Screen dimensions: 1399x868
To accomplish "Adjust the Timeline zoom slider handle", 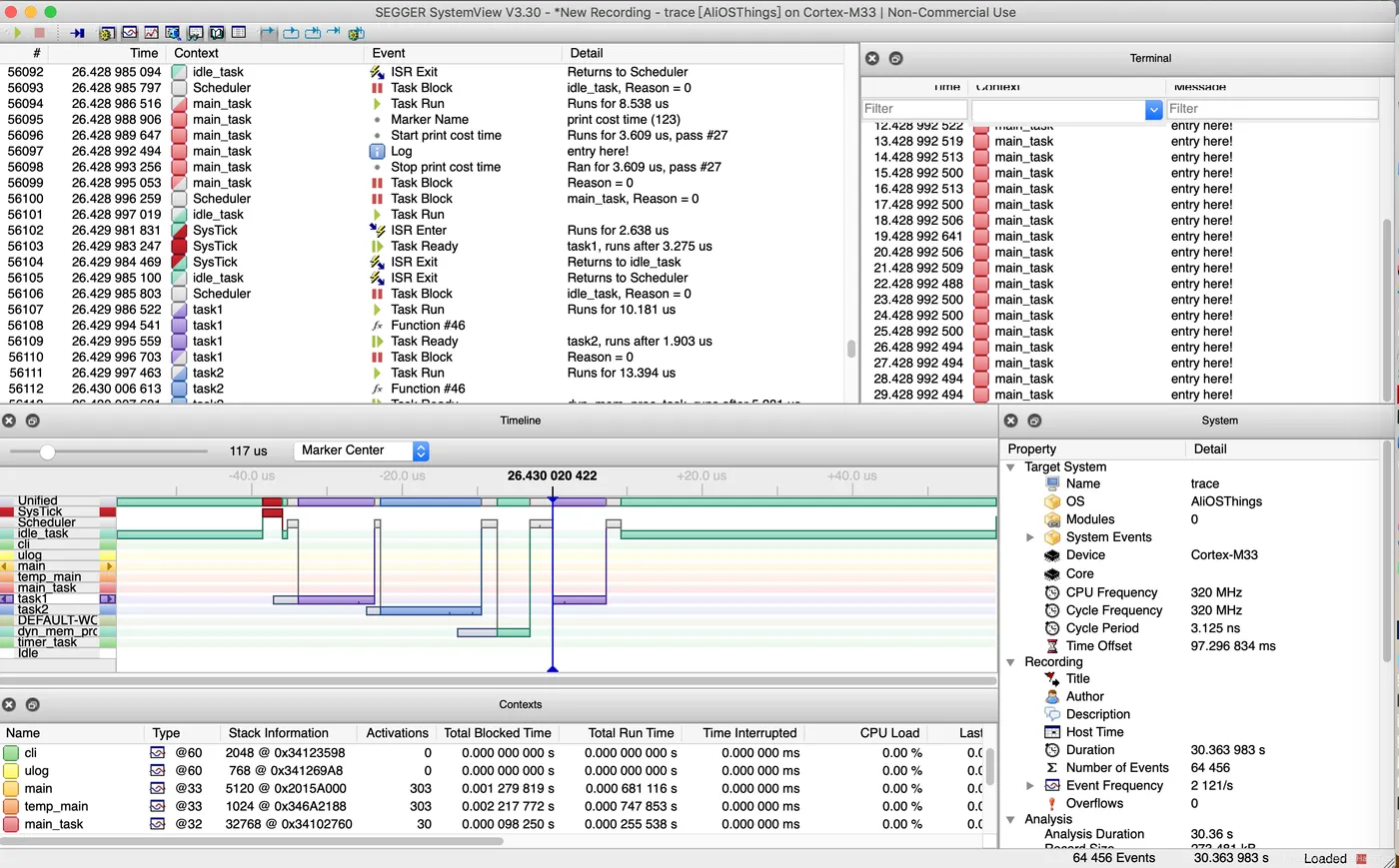I will point(47,451).
